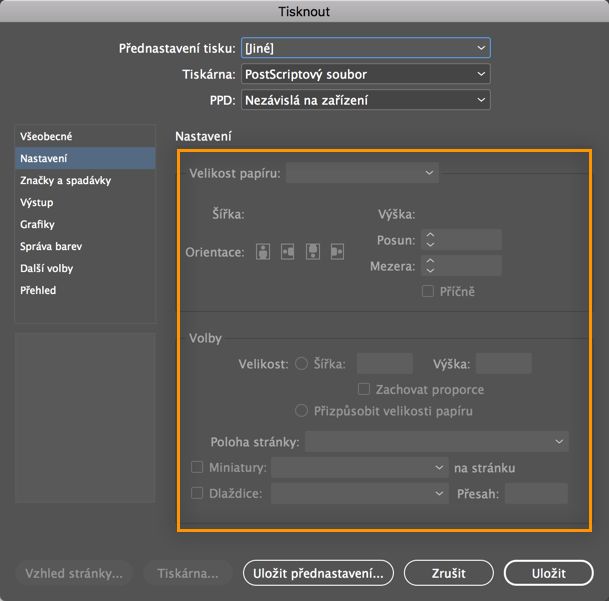Click the Uložit přednastavení button
The width and height of the screenshot is (609, 601).
[x=318, y=573]
